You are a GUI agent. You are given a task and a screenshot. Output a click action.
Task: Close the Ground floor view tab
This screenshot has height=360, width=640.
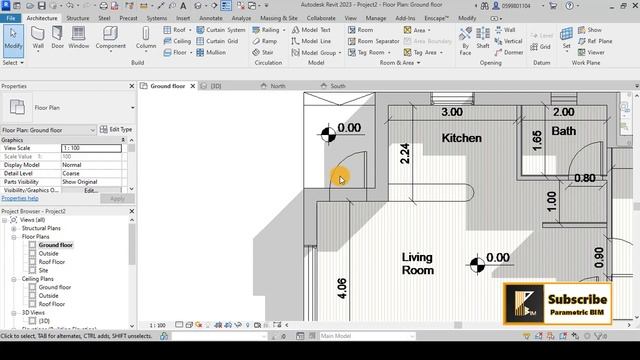pos(193,86)
